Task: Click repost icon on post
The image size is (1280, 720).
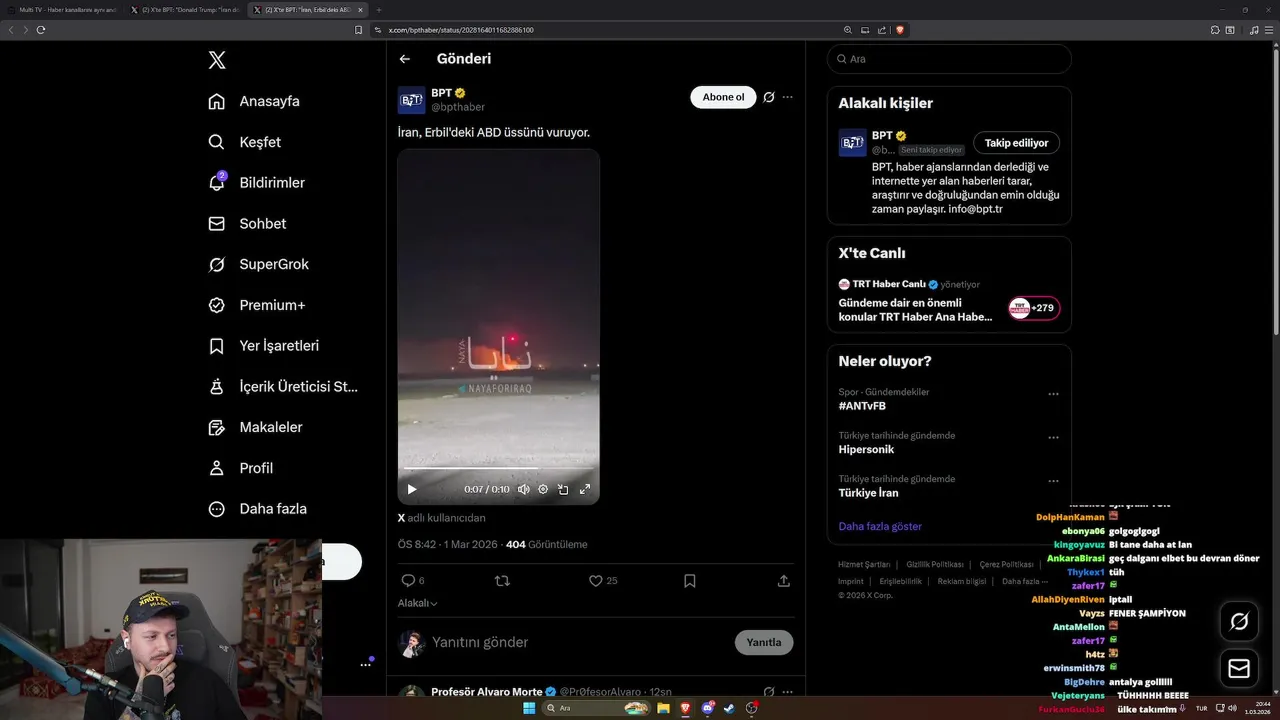Action: (x=502, y=580)
